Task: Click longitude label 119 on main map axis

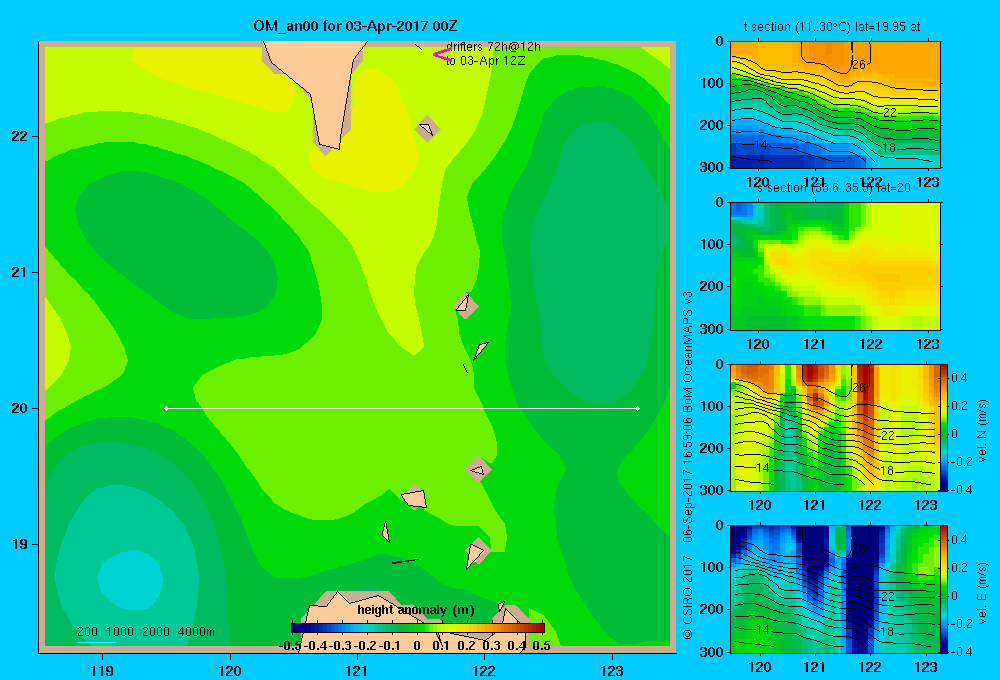Action: point(102,670)
